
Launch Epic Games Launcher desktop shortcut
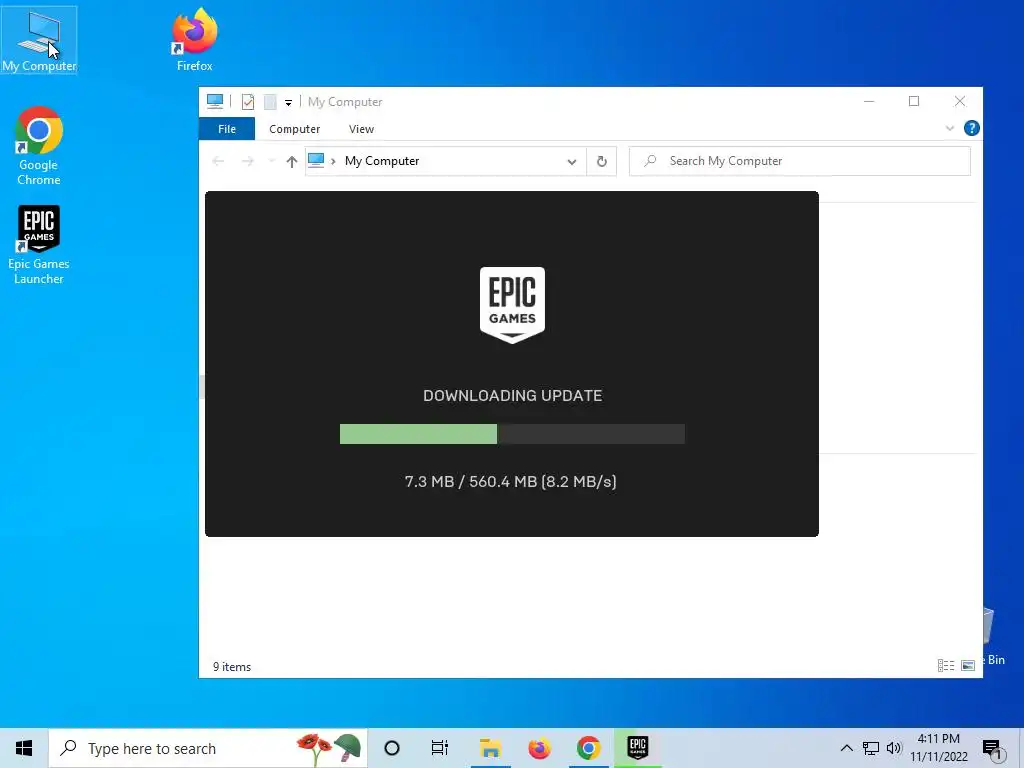39,245
